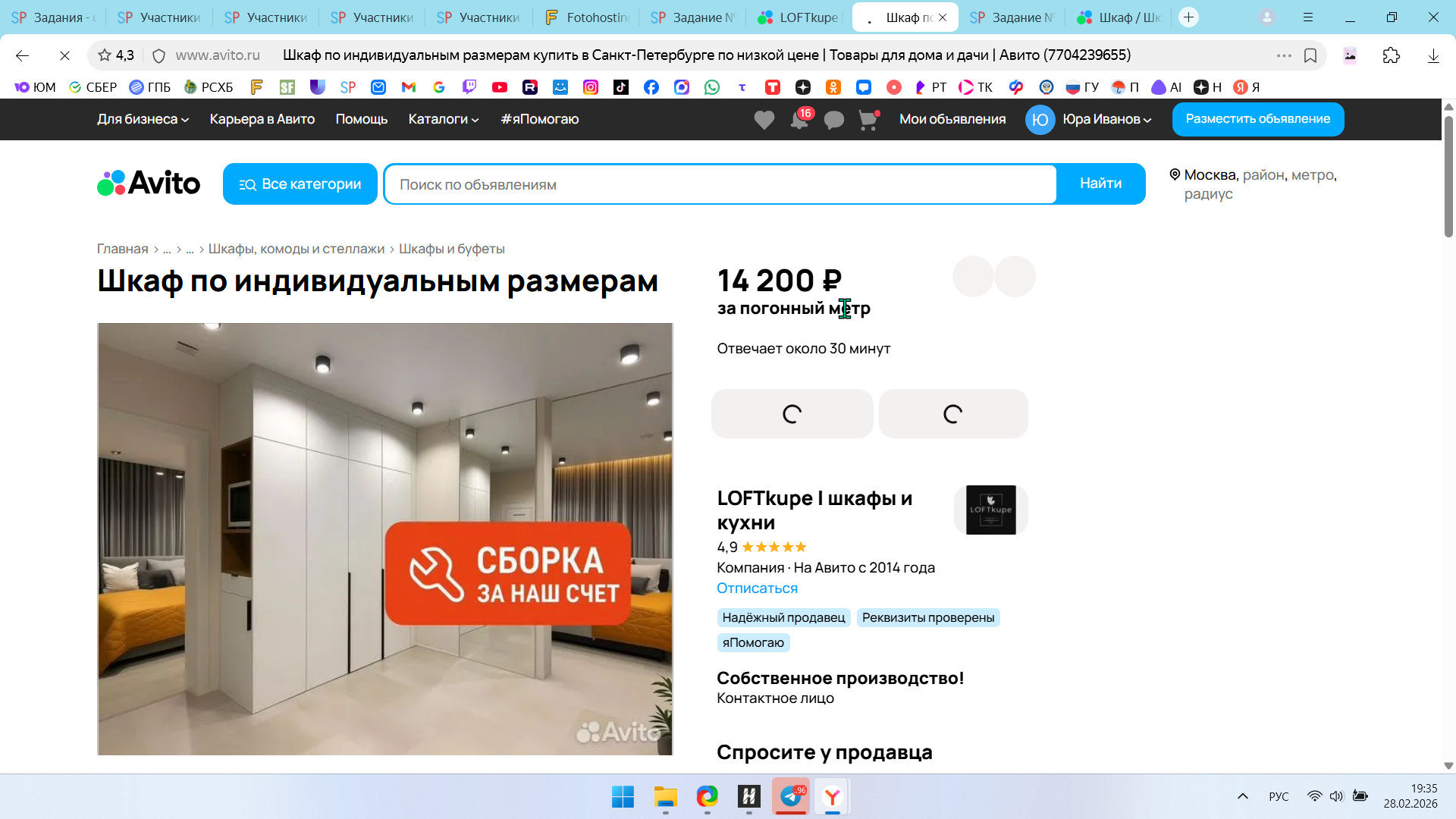Click Отписаться link under seller
The image size is (1456, 819).
(757, 588)
